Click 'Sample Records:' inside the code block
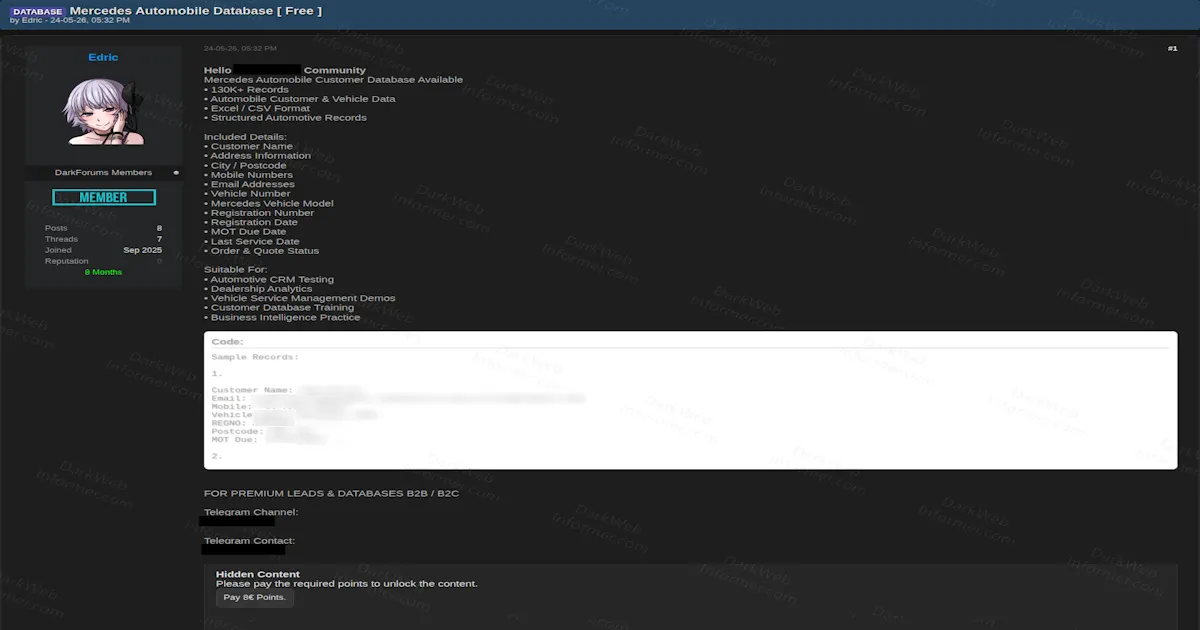 coord(255,357)
